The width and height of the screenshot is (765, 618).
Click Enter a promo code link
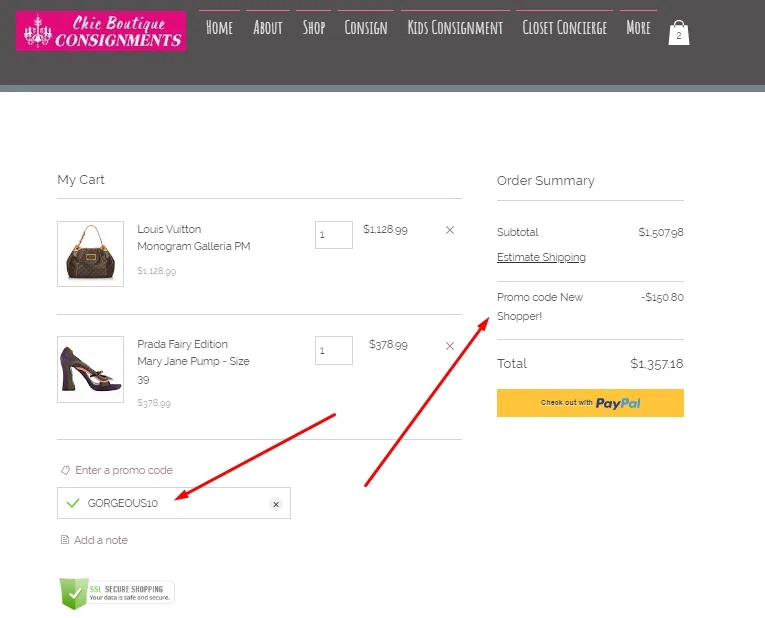pyautogui.click(x=124, y=470)
